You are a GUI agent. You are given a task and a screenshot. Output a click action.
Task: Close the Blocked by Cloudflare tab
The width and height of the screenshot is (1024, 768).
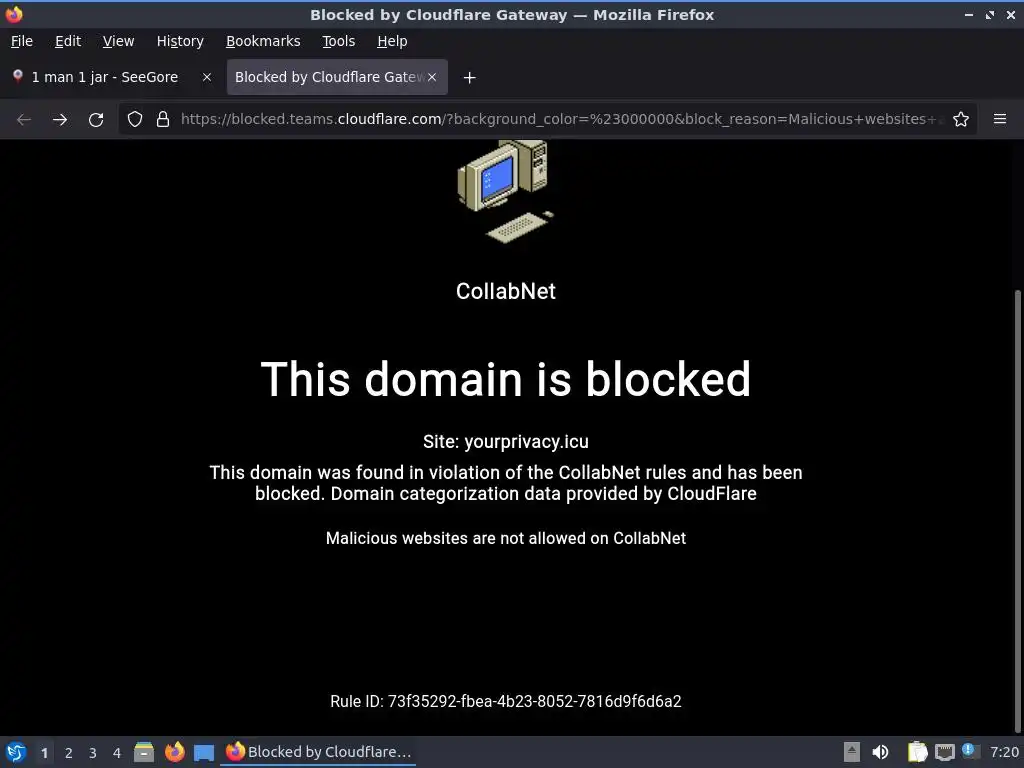coord(432,77)
